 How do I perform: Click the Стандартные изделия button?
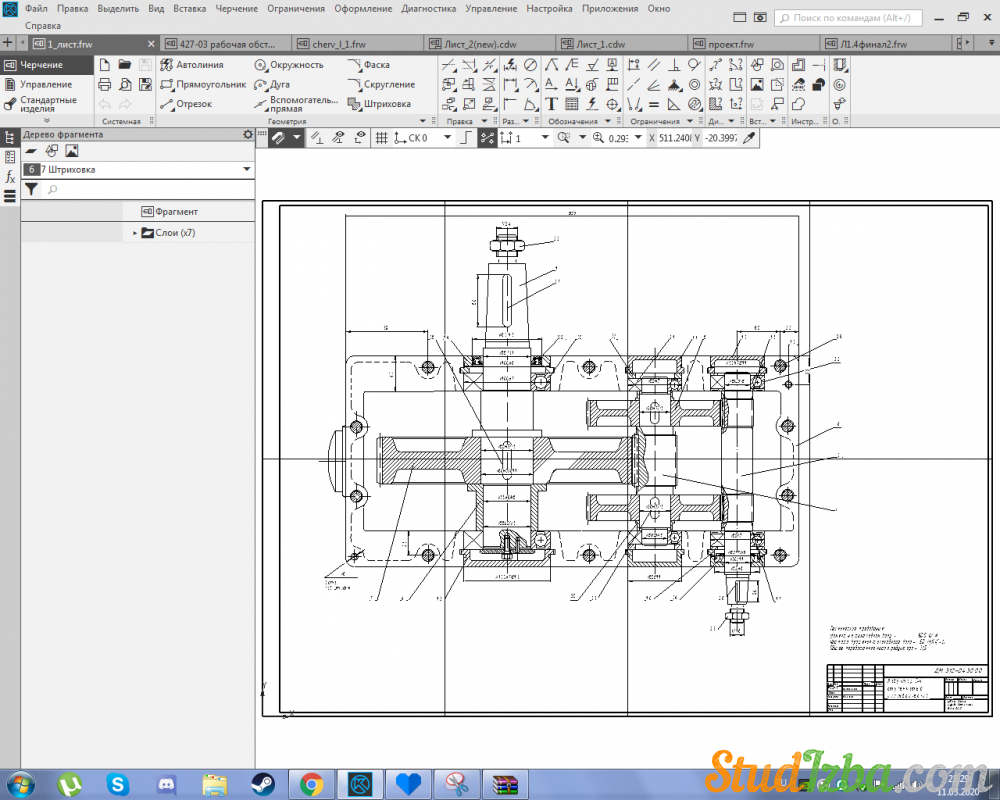[47, 105]
